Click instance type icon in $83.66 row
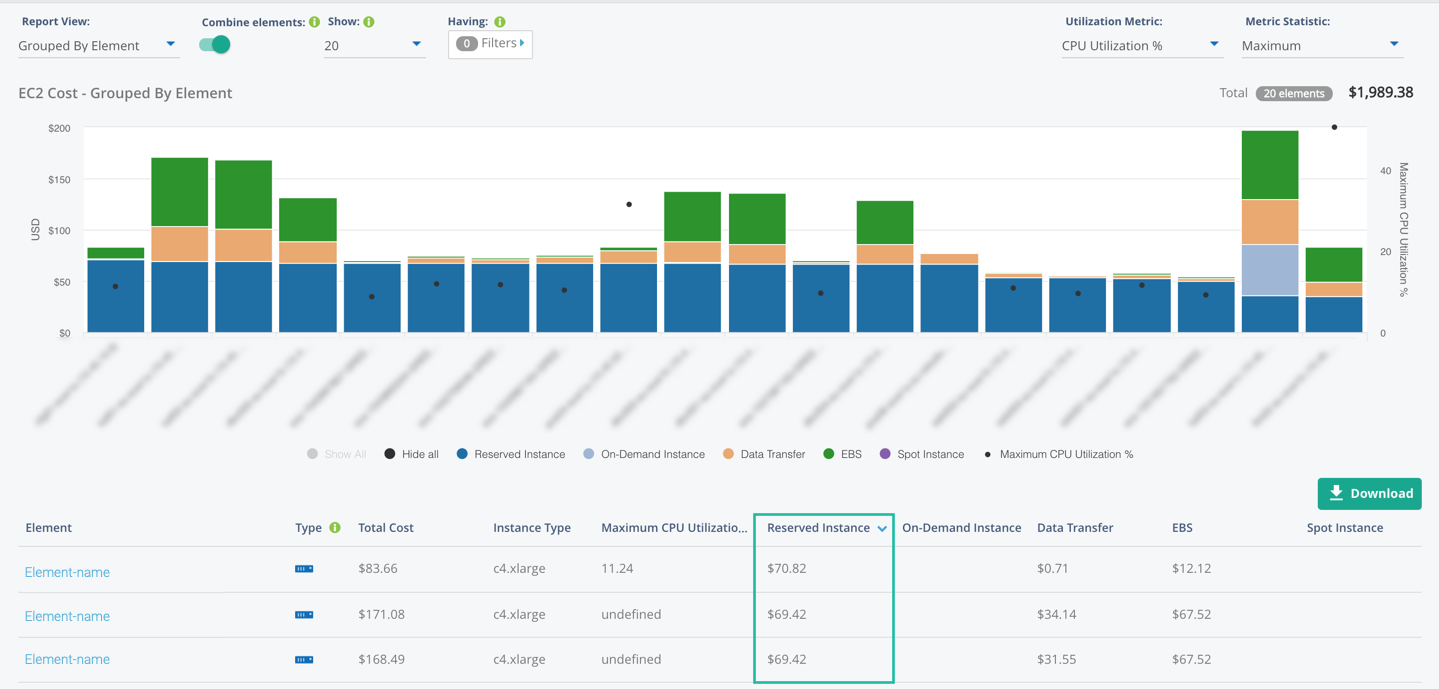Screen dimensions: 1439x689 (x=304, y=569)
